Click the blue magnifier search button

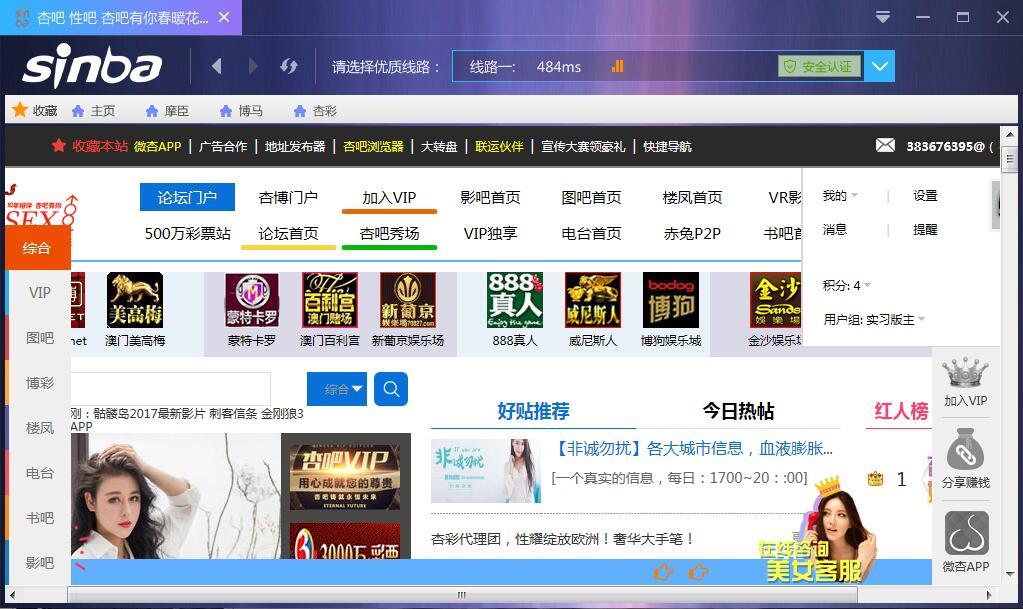pyautogui.click(x=391, y=389)
